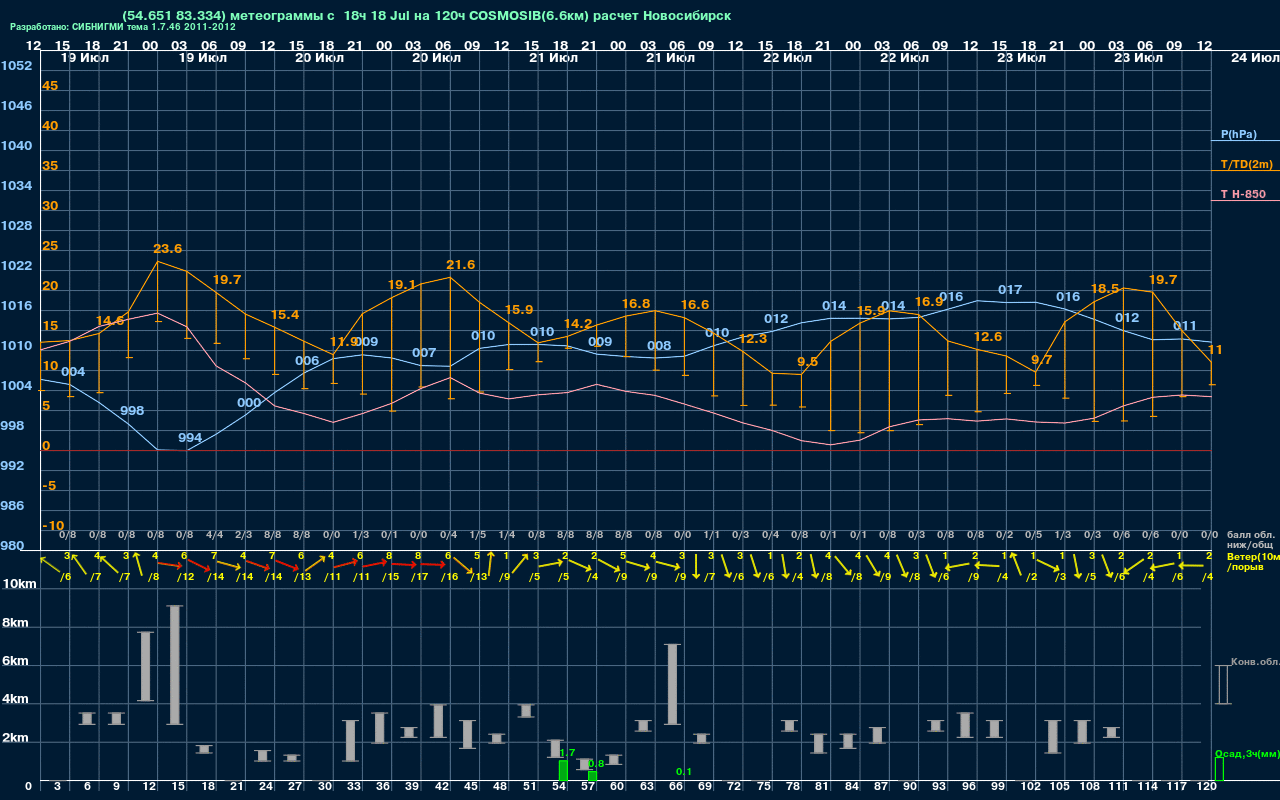The height and width of the screenshot is (800, 1280).
Task: Click the 004 pressure label
Action: pos(73,372)
